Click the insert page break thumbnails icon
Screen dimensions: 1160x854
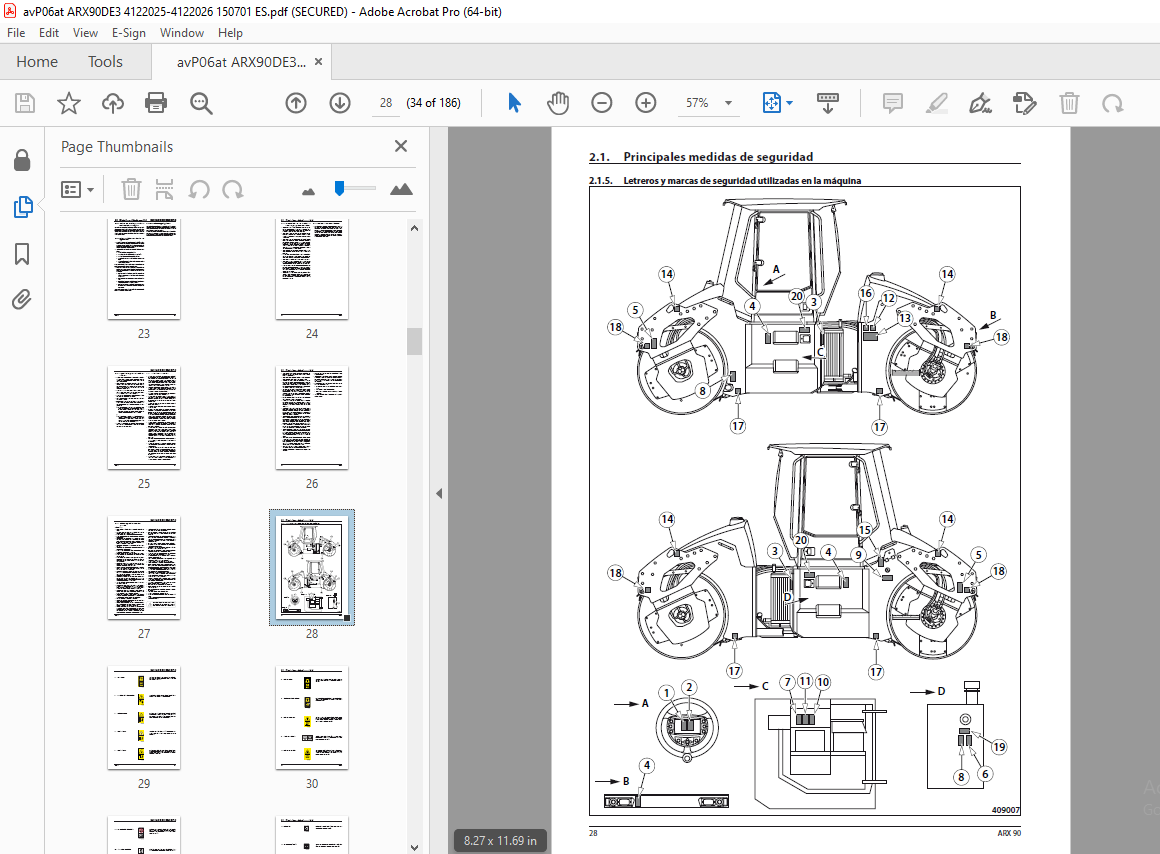[164, 189]
